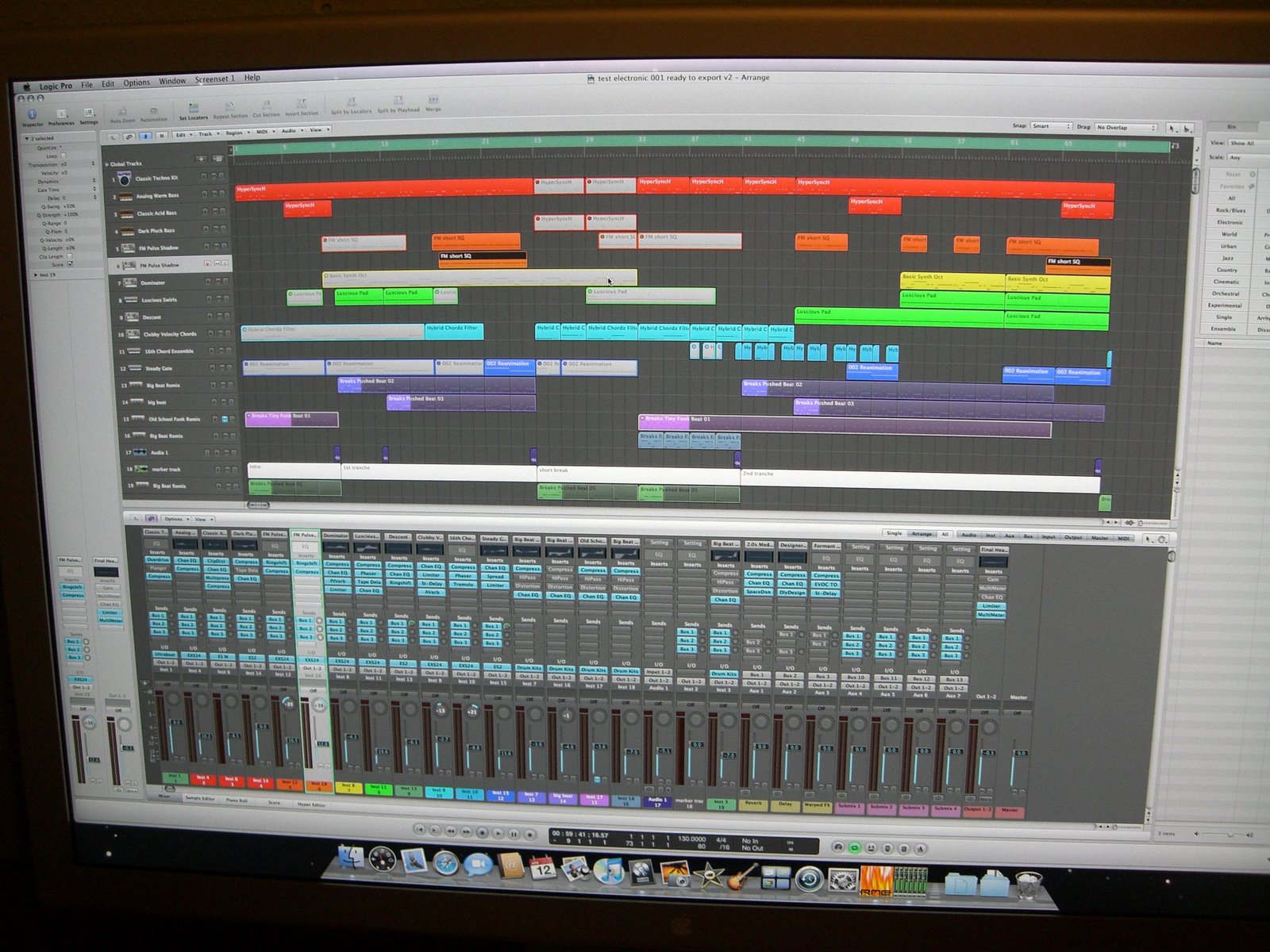Open the arrange Edit local menu

coord(183,135)
